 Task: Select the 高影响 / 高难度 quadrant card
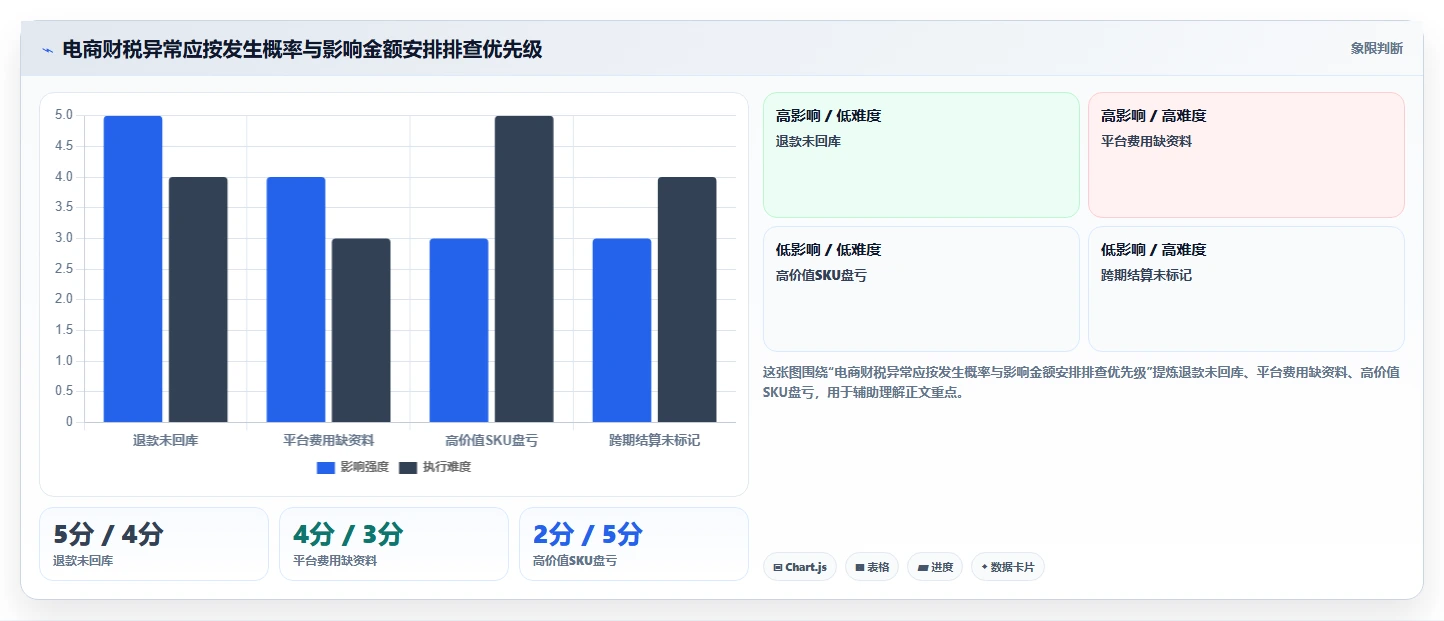[1246, 155]
